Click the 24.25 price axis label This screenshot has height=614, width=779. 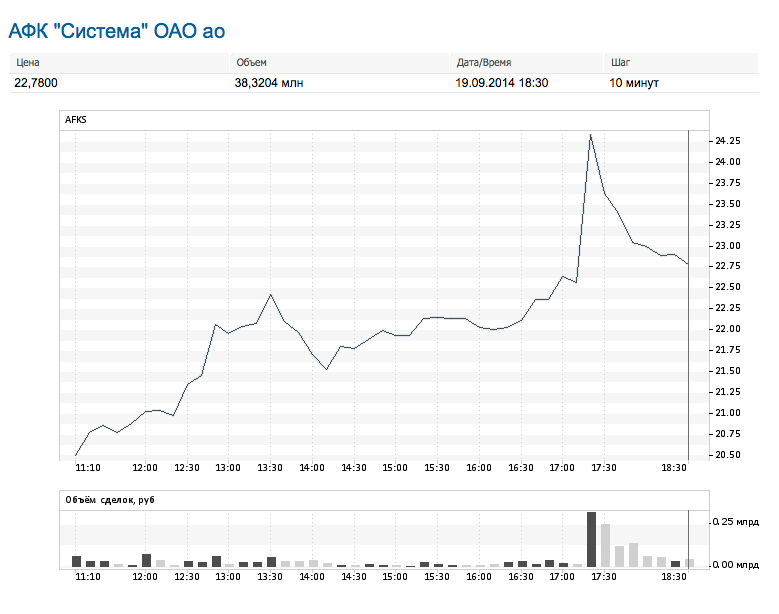(727, 141)
